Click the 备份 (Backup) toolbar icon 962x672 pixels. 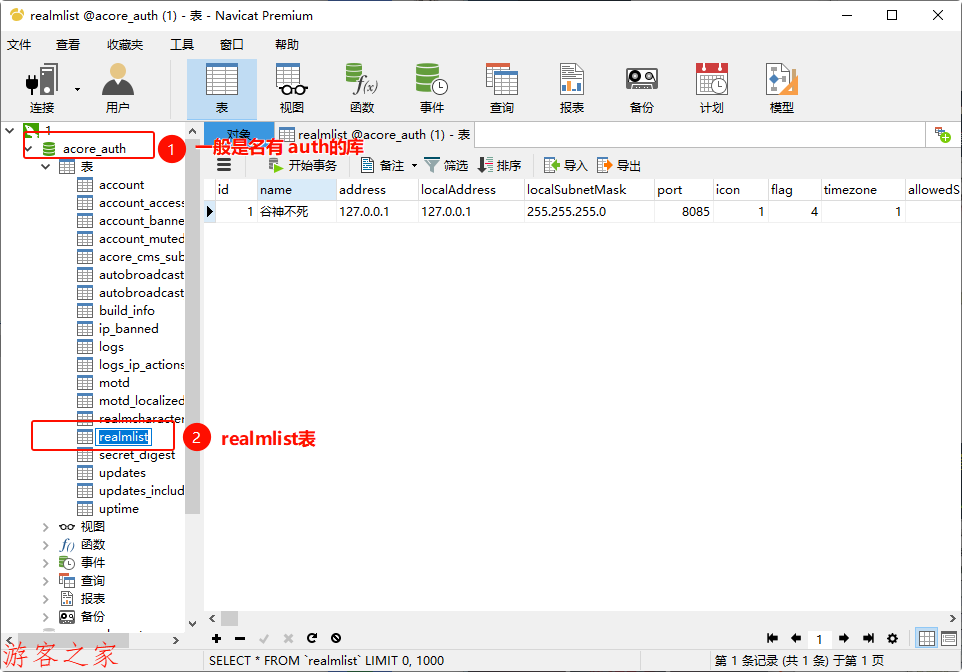pos(641,88)
